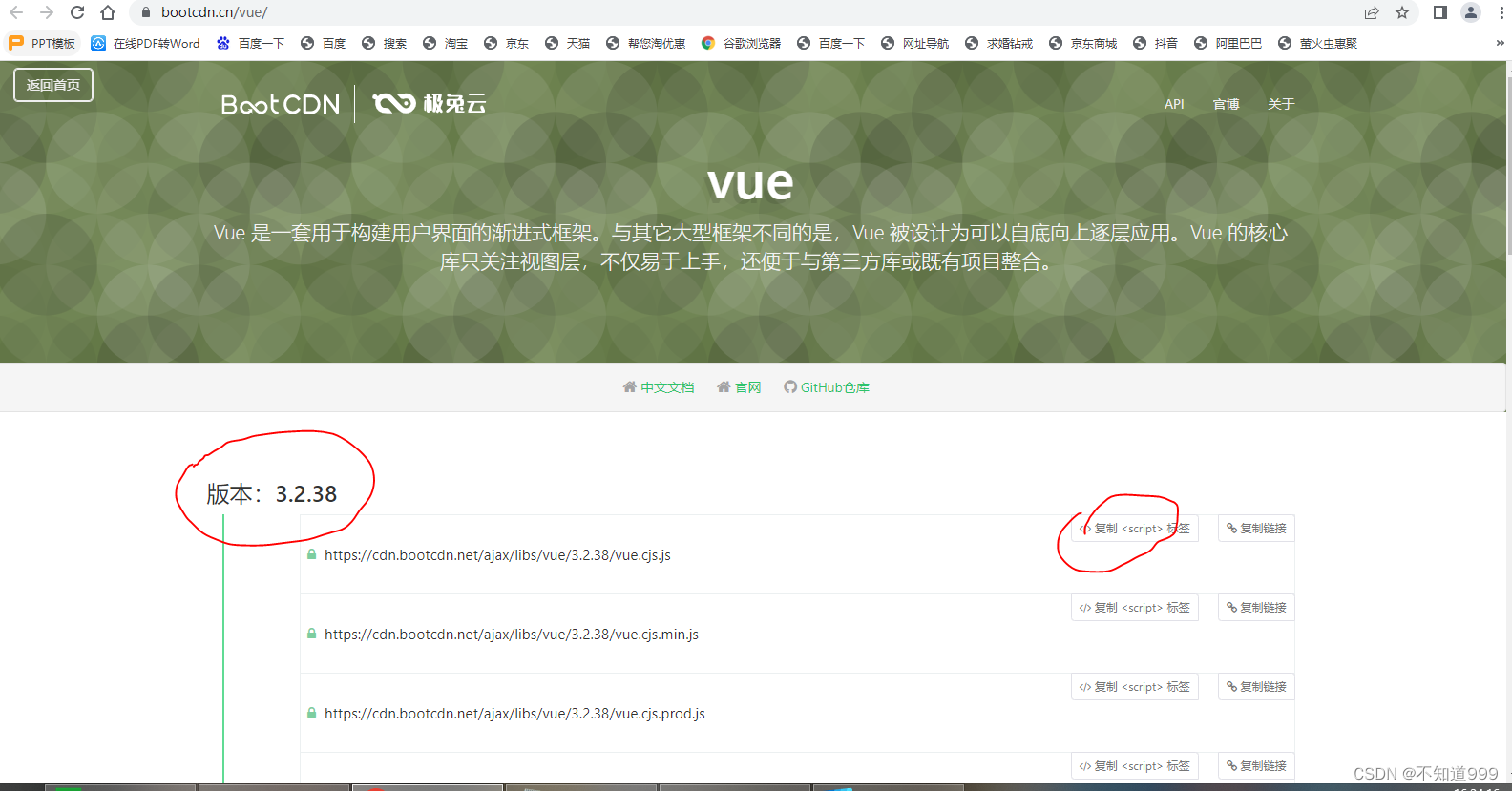
Task: Copy link for vue.cjs.js
Action: 1256,529
